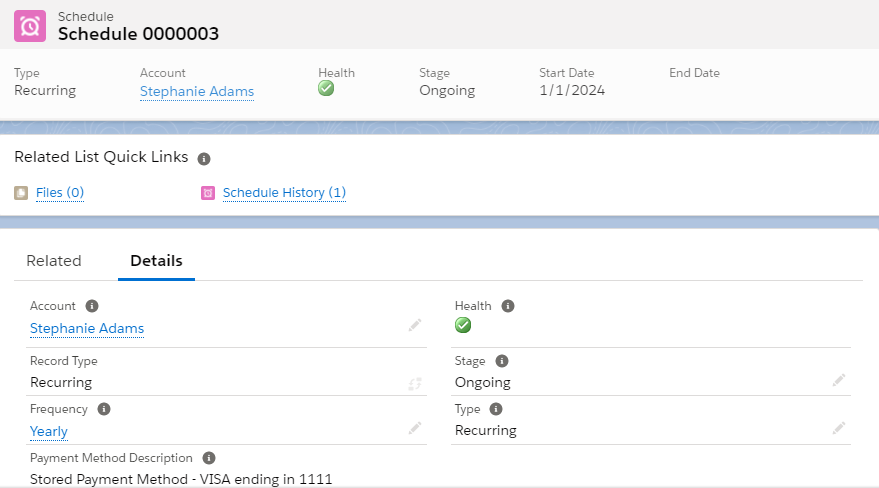Click the info icon beside Related List Quick Links

[204, 159]
